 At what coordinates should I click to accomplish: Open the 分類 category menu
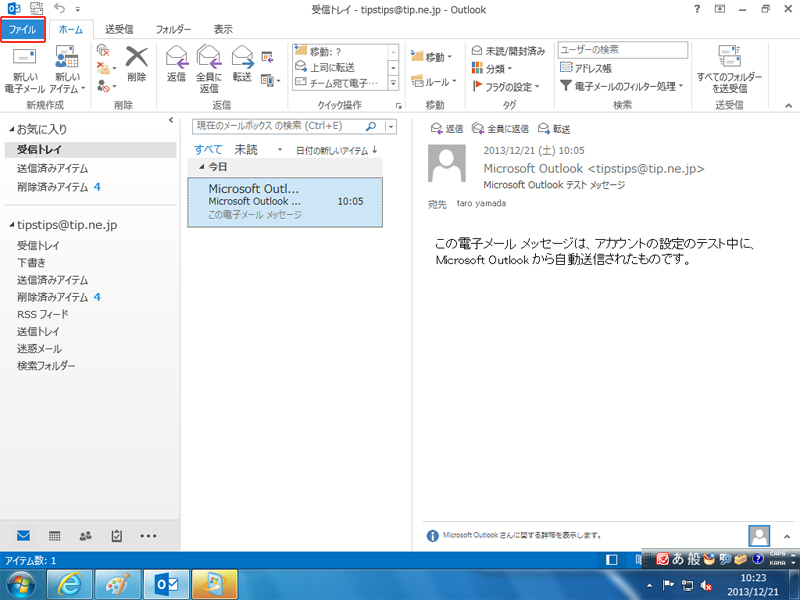click(492, 68)
